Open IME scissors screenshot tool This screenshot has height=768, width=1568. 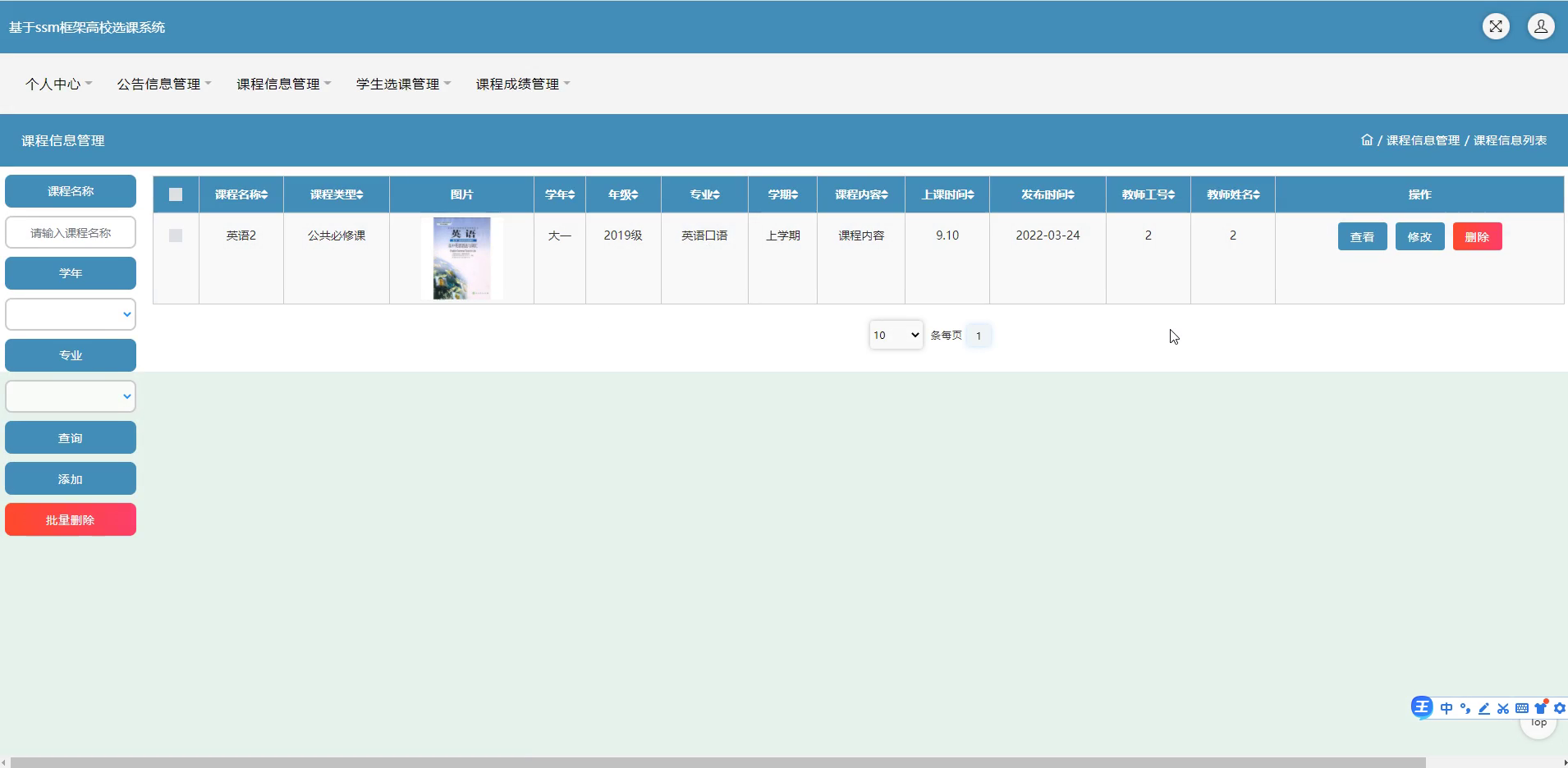[x=1503, y=708]
